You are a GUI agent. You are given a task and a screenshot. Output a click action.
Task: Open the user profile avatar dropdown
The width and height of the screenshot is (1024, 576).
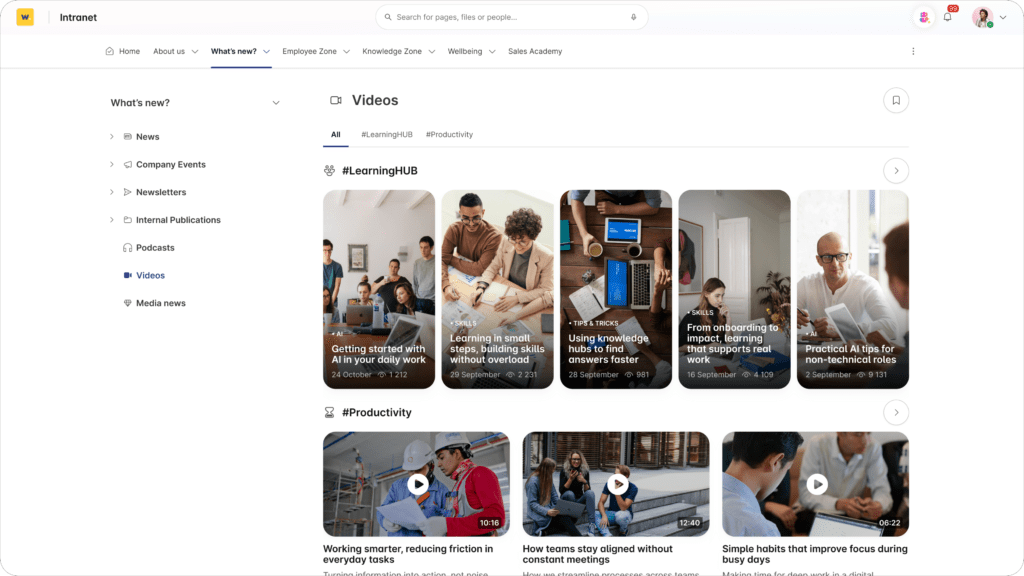(988, 17)
